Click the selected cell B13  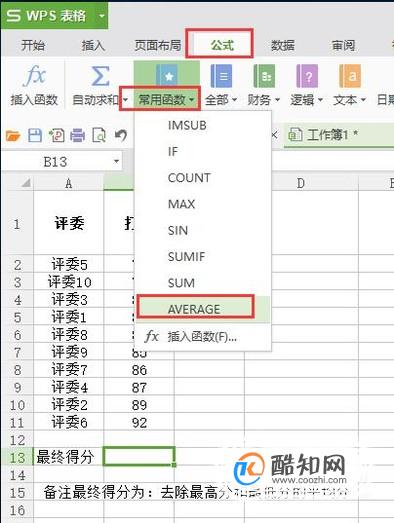[x=139, y=457]
